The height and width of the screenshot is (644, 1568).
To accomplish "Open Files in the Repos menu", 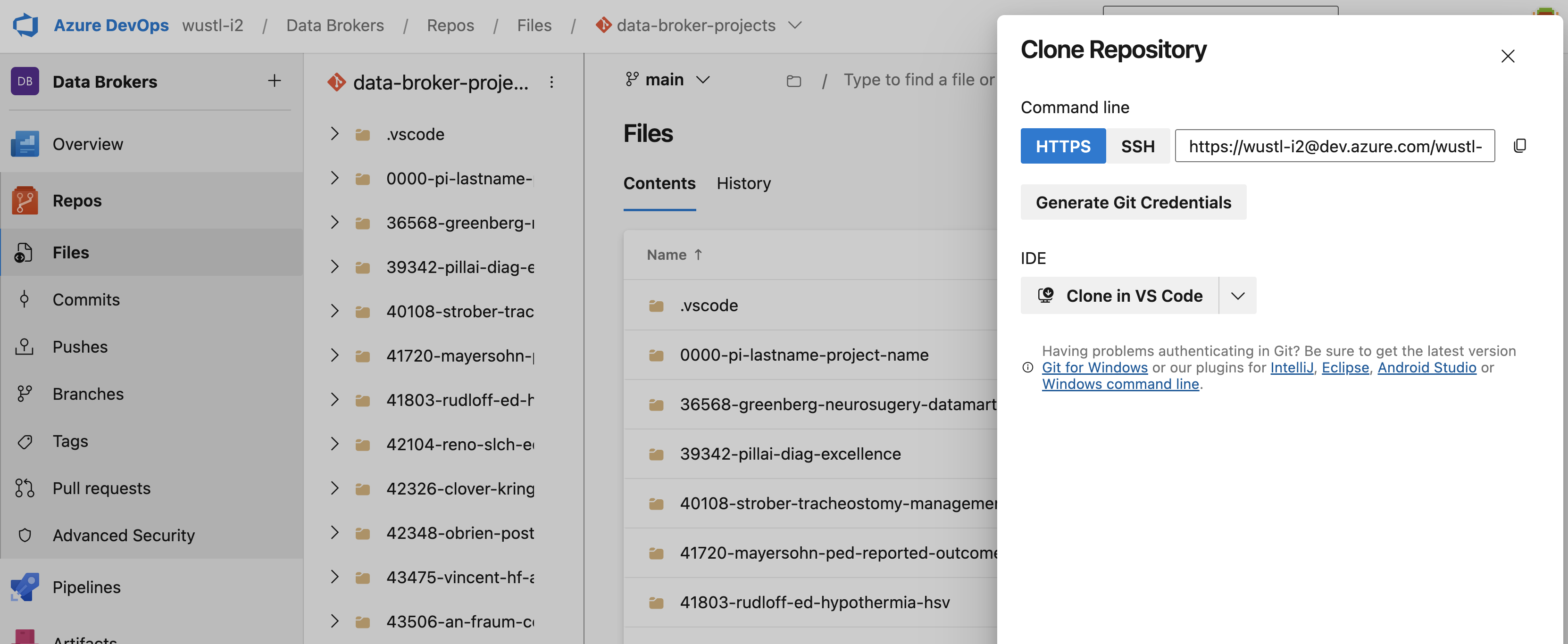I will click(152, 252).
